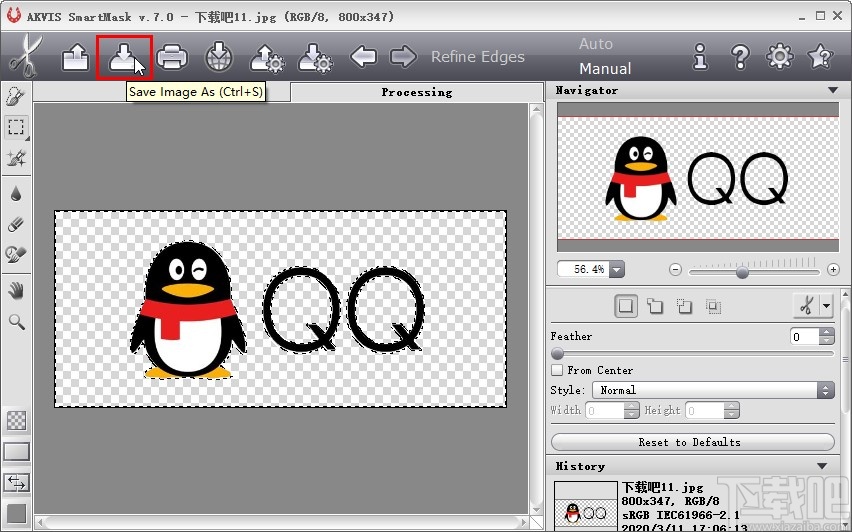
Task: Click the settings panel vertical scrollbar
Action: click(845, 359)
